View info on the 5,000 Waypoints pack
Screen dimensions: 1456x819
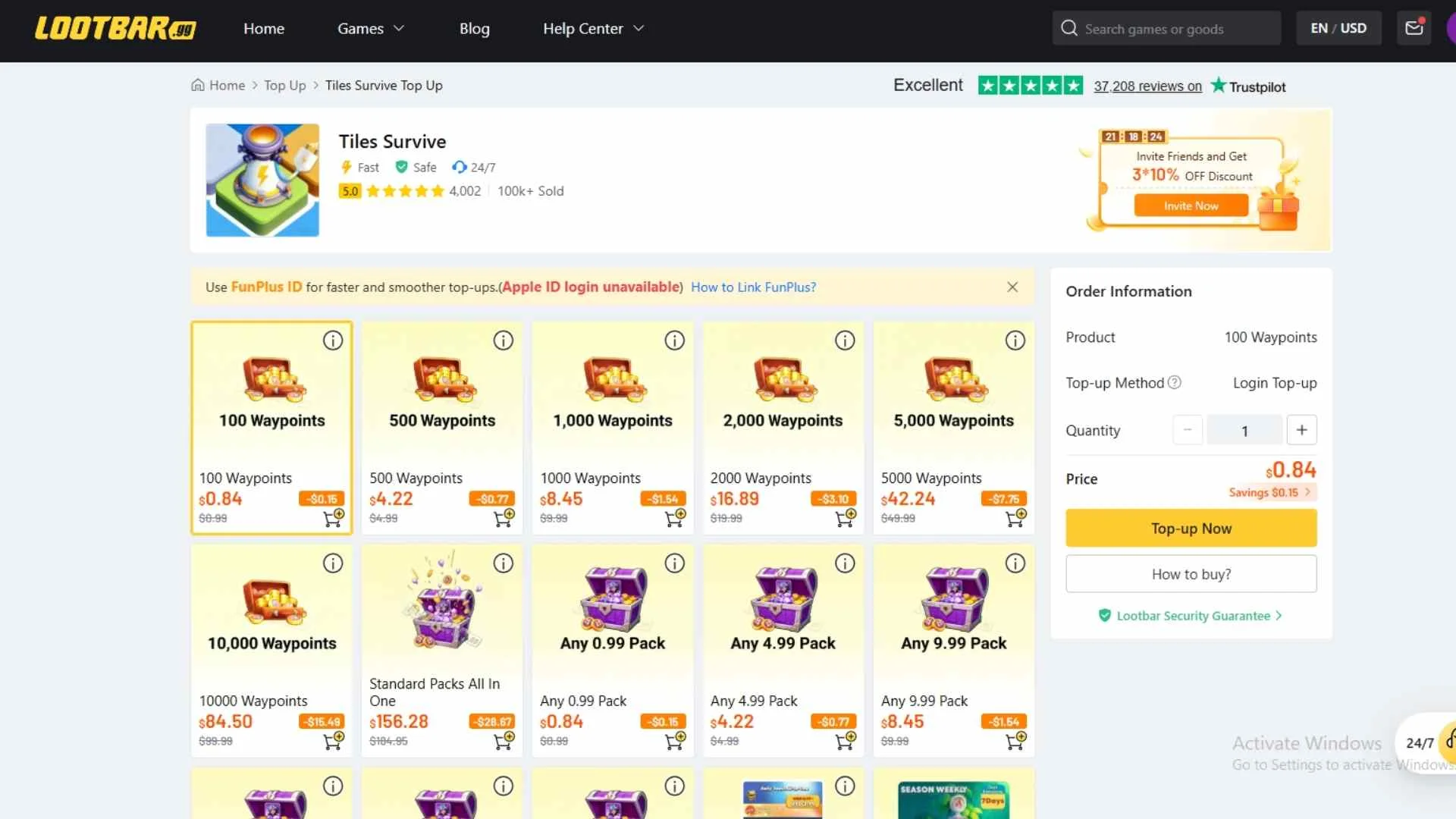tap(1015, 340)
